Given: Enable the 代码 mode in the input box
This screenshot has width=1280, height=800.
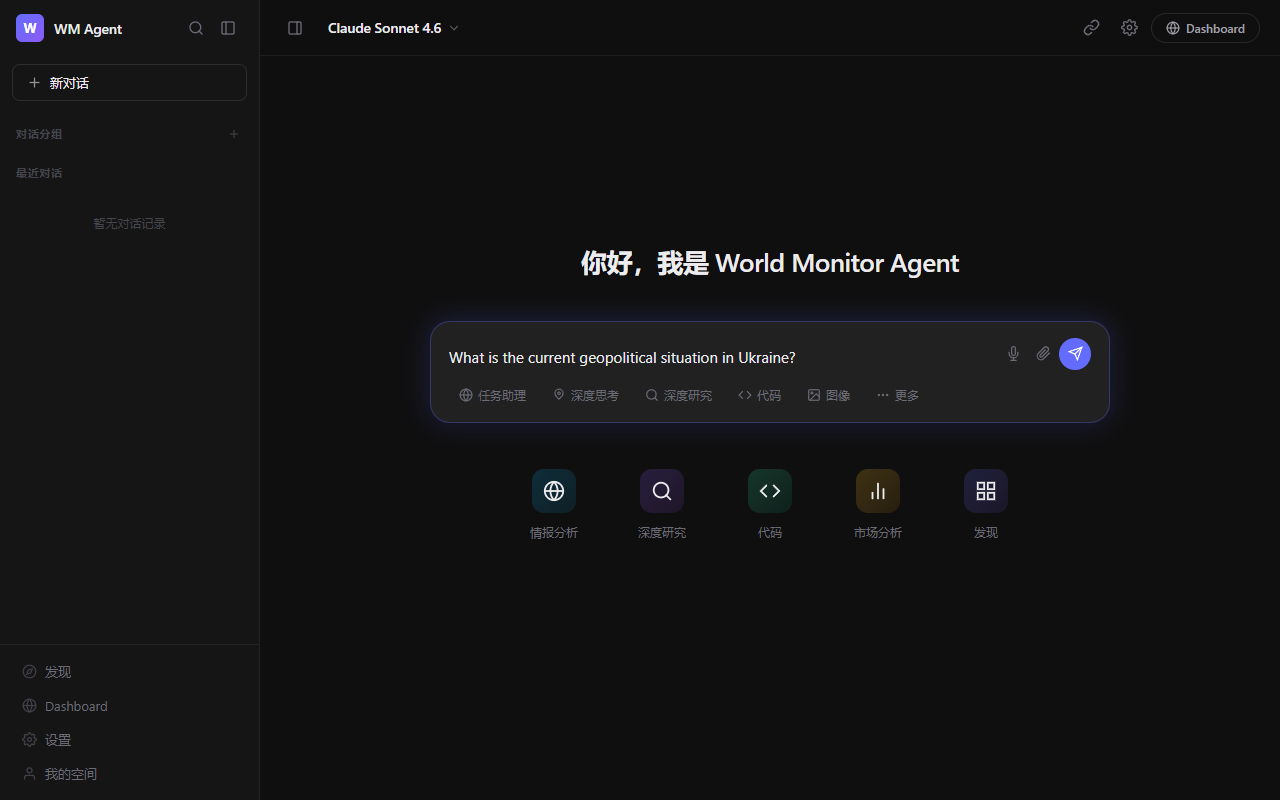Looking at the screenshot, I should pyautogui.click(x=760, y=395).
